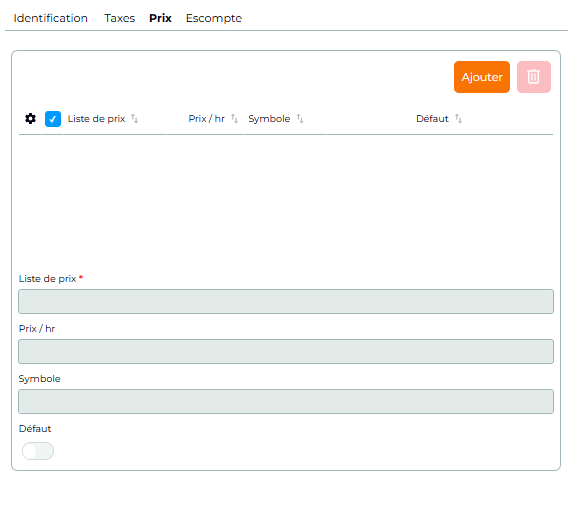Screen dimensions: 571x505
Task: Toggle the Défaut switch on
Action: (x=38, y=451)
